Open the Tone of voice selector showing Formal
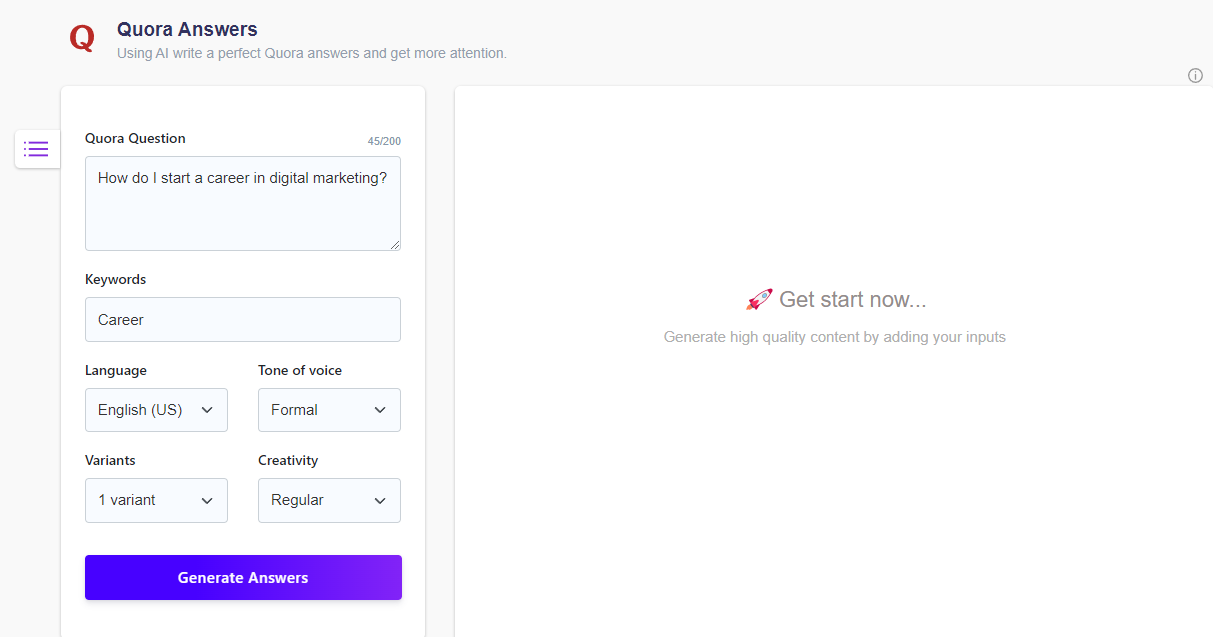This screenshot has width=1213, height=637. [329, 410]
